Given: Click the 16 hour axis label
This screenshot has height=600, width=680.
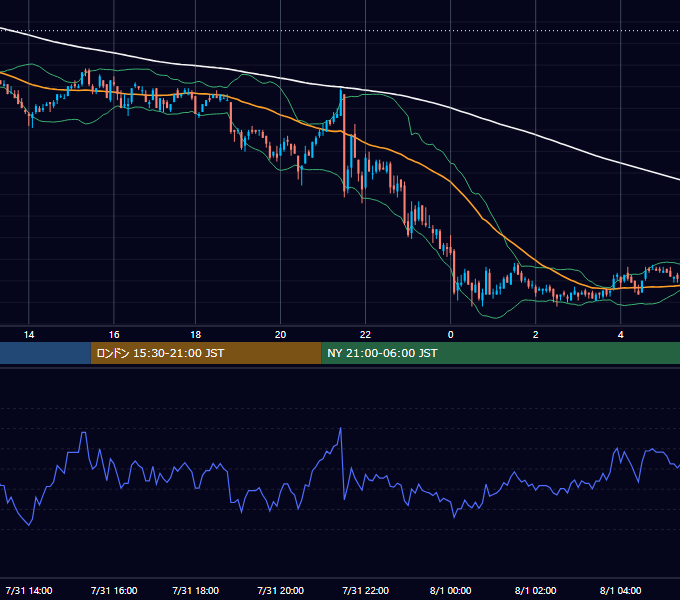Looking at the screenshot, I should (114, 335).
